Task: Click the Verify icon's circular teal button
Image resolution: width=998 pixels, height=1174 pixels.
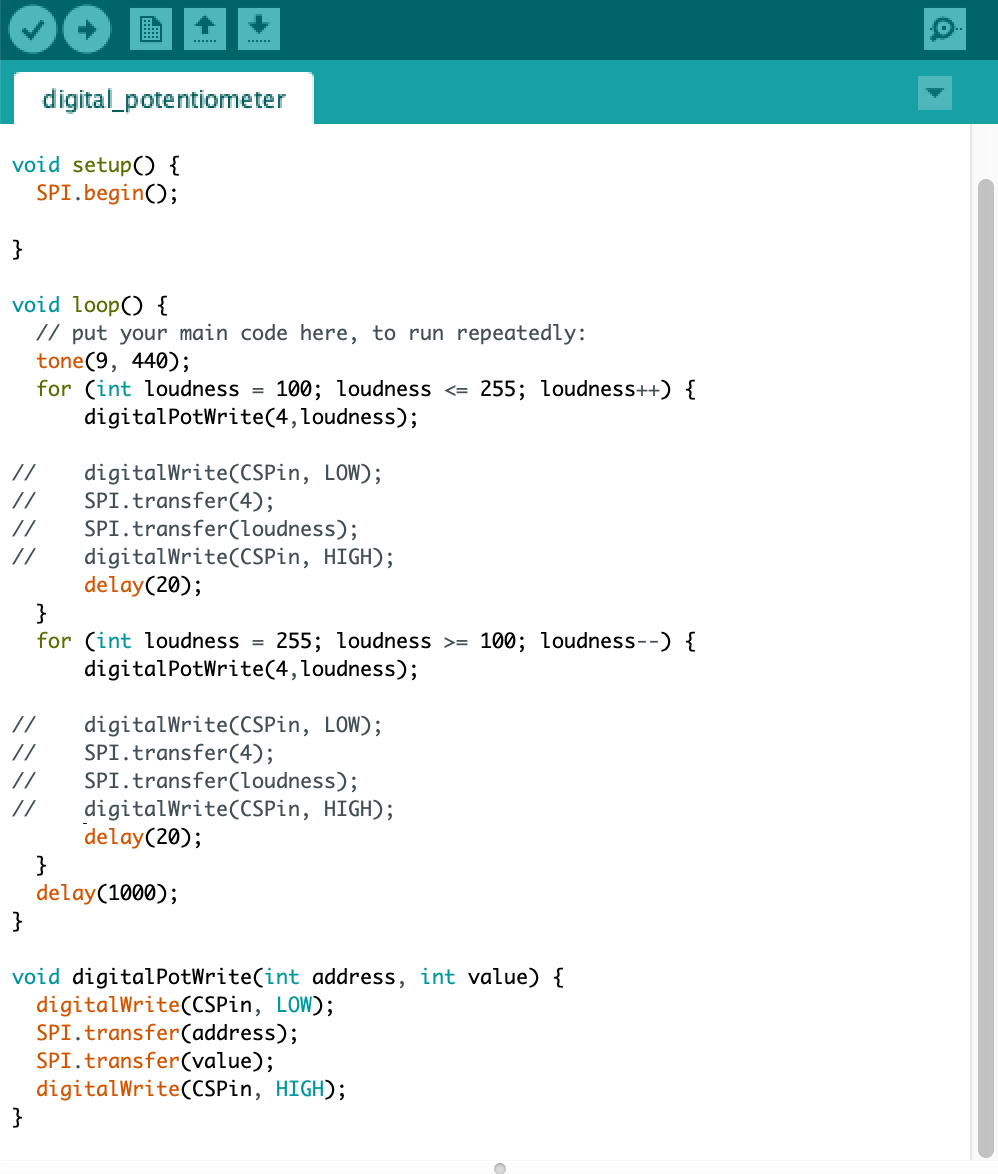Action: (32, 29)
